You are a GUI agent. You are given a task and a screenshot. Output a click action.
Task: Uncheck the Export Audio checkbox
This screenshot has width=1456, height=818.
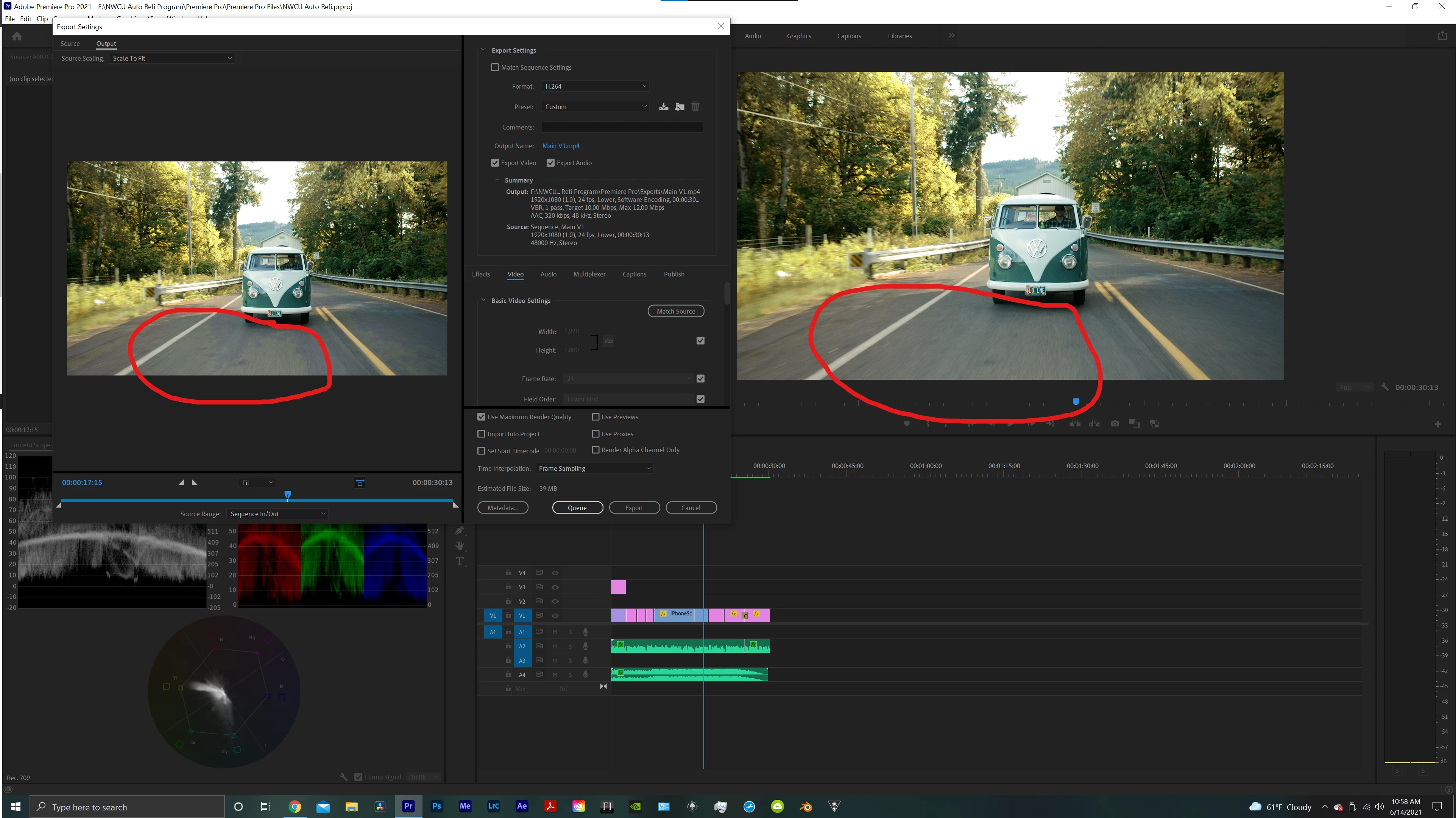[x=550, y=163]
